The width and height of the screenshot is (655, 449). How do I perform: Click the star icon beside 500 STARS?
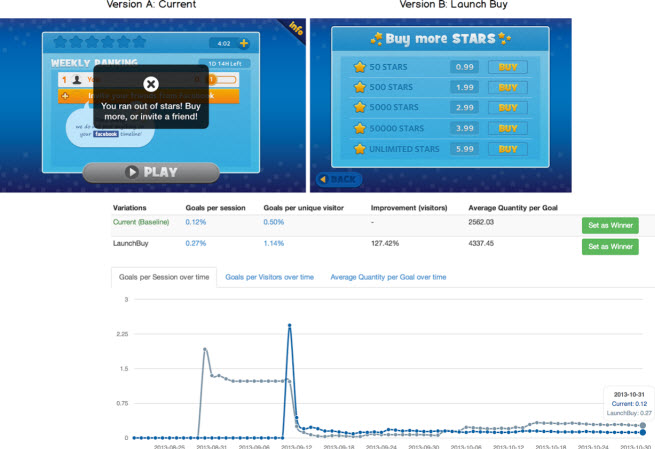click(x=360, y=87)
